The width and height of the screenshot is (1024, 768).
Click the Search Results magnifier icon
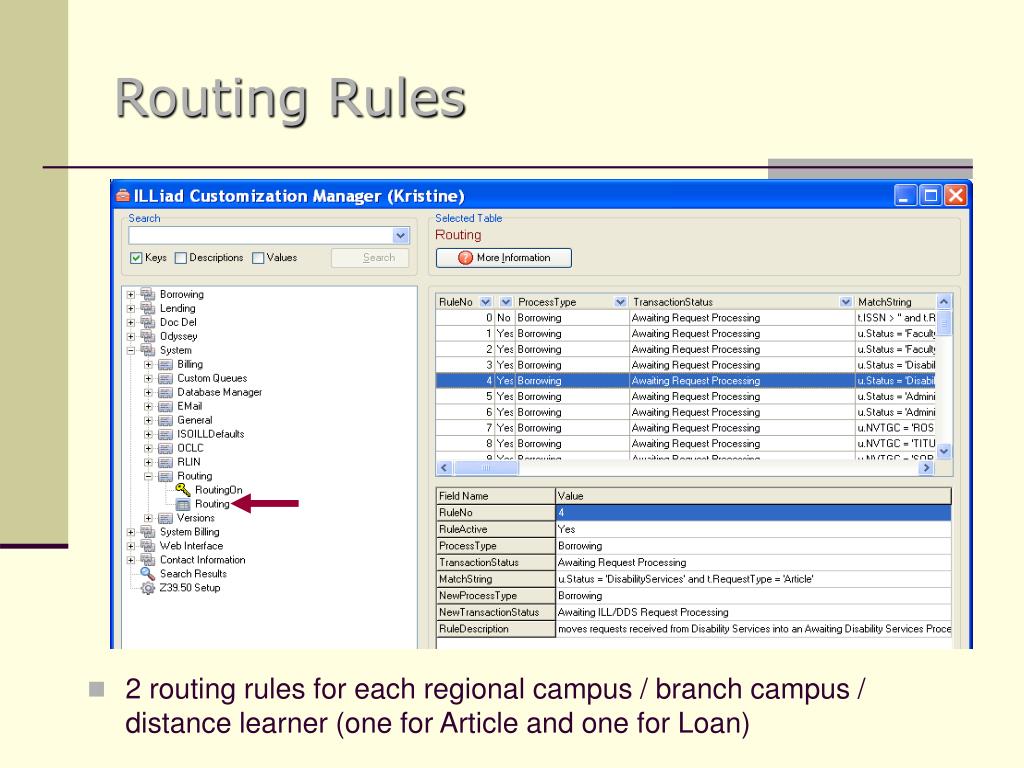[x=148, y=573]
